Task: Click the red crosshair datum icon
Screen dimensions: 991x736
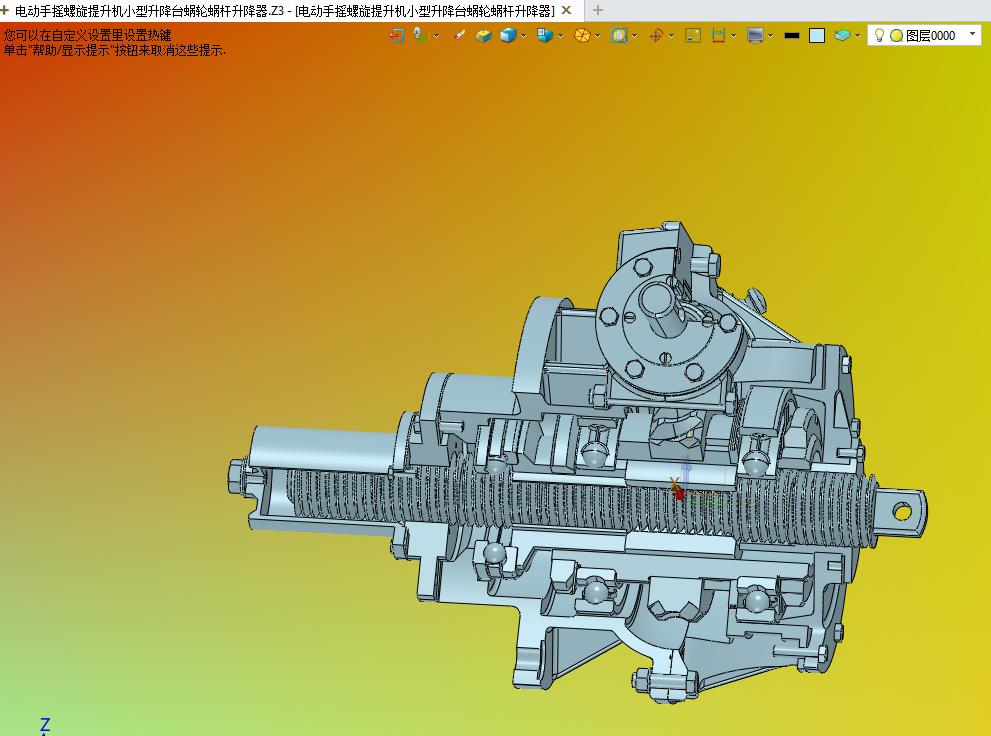Action: coord(656,35)
